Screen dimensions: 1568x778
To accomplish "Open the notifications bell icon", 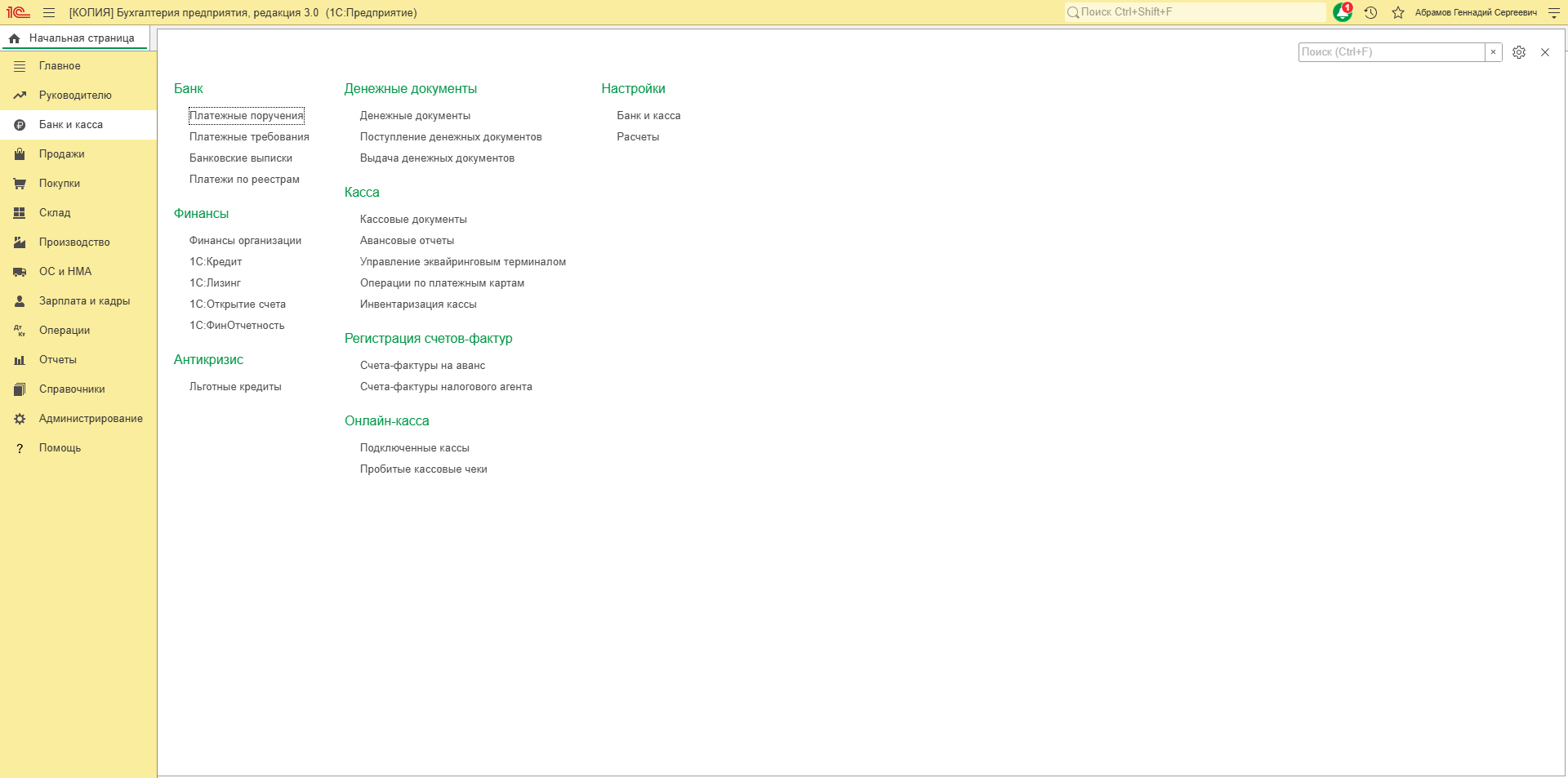I will point(1342,12).
